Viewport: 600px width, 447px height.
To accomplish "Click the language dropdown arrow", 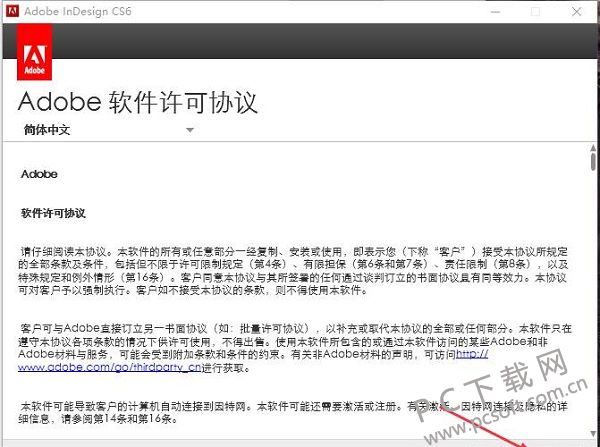I will coord(190,130).
